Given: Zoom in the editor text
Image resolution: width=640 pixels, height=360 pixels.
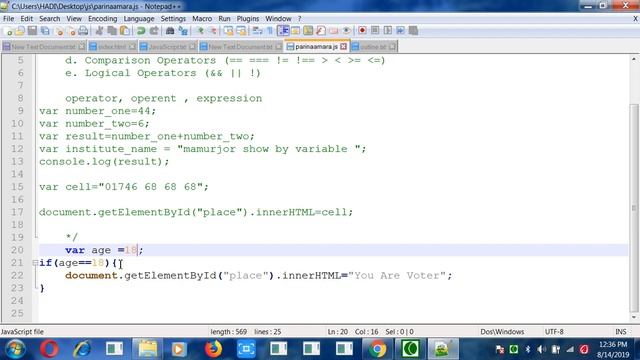Looking at the screenshot, I should tap(200, 31).
